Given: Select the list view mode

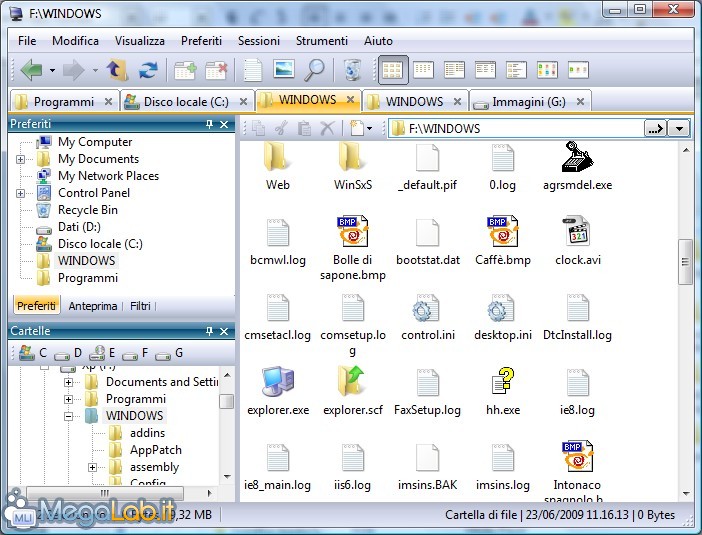Looking at the screenshot, I should pos(454,70).
